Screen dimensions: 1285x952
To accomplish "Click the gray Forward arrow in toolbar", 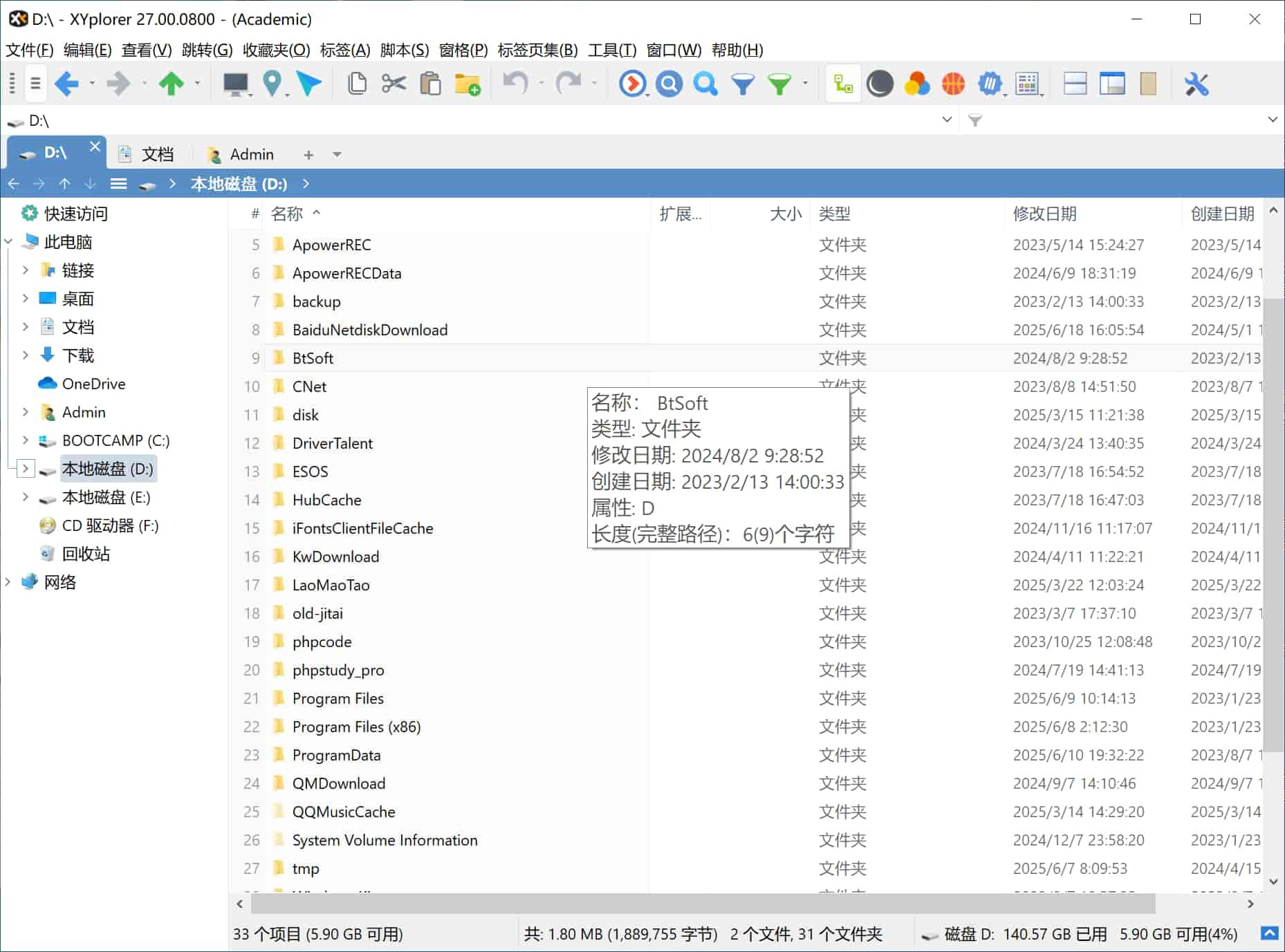I will pos(118,84).
